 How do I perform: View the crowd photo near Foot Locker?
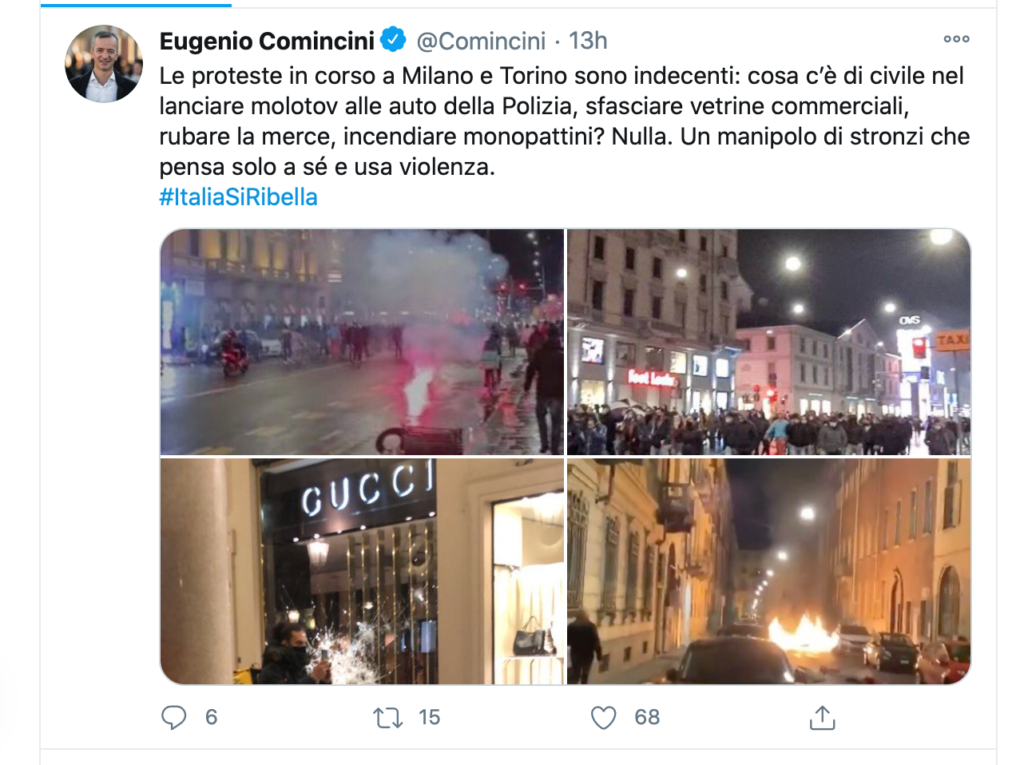coord(769,342)
